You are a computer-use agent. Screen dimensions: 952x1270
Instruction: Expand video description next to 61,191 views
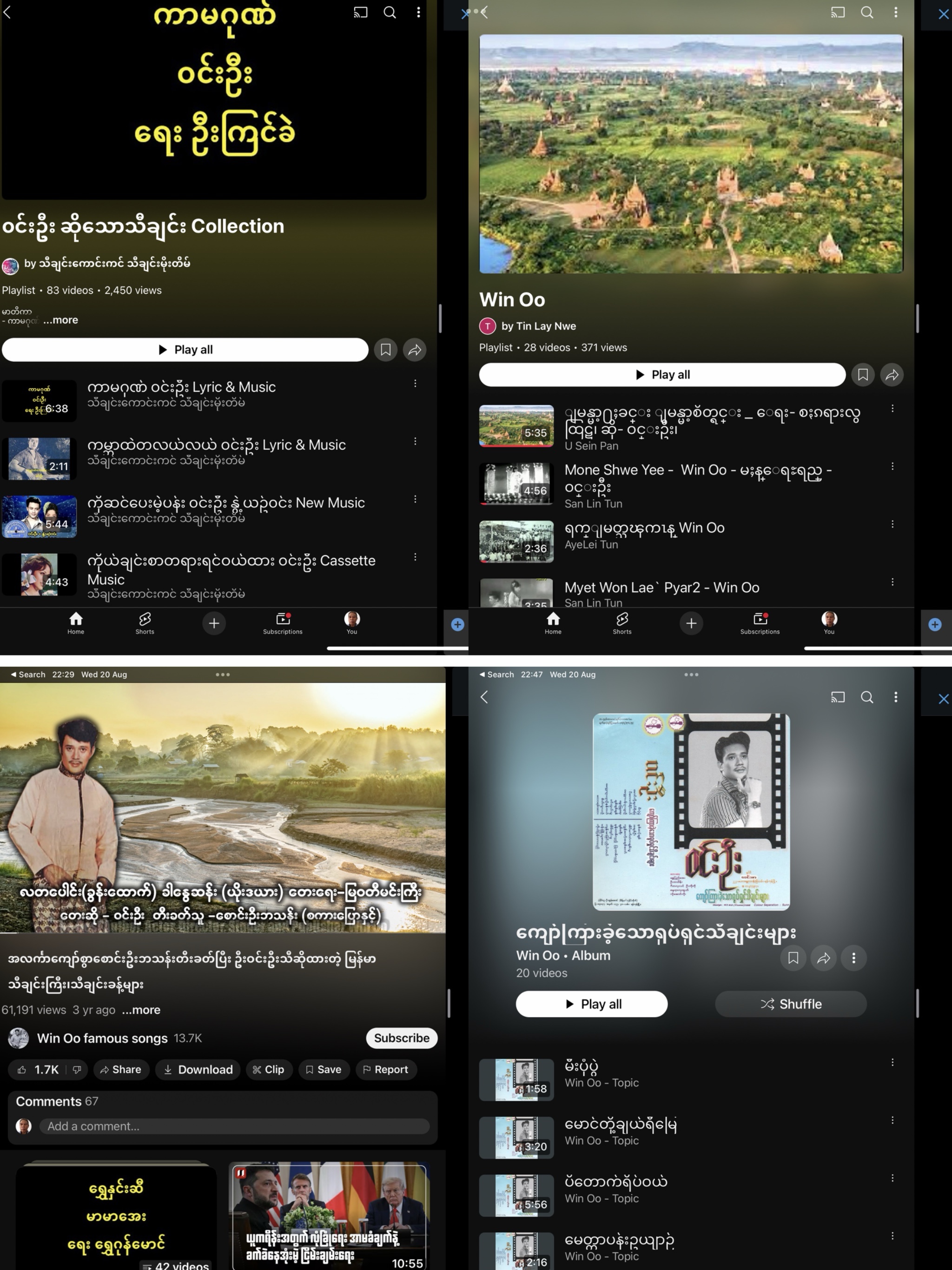141,1010
